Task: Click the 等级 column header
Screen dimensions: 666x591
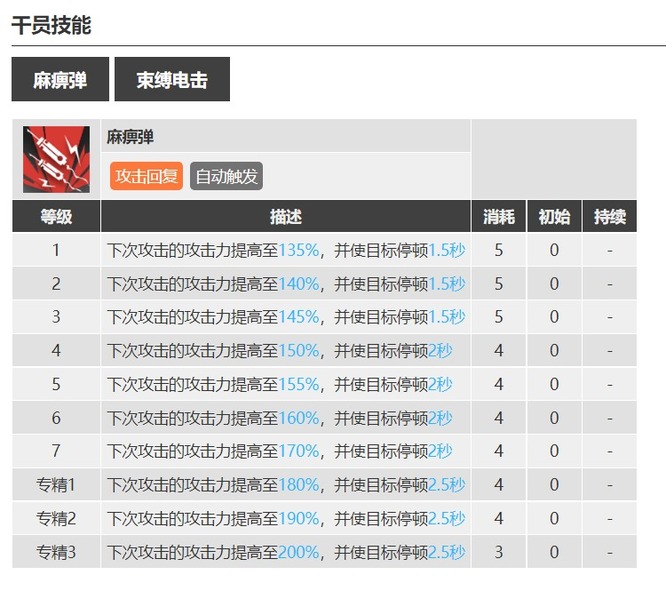Action: coord(56,216)
